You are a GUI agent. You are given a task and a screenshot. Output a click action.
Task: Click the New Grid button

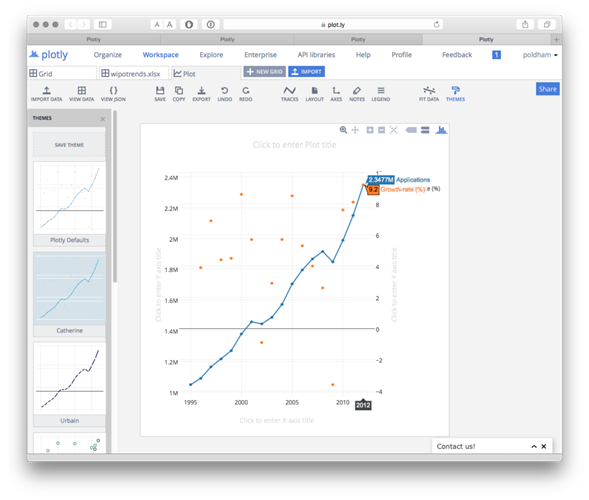[264, 71]
